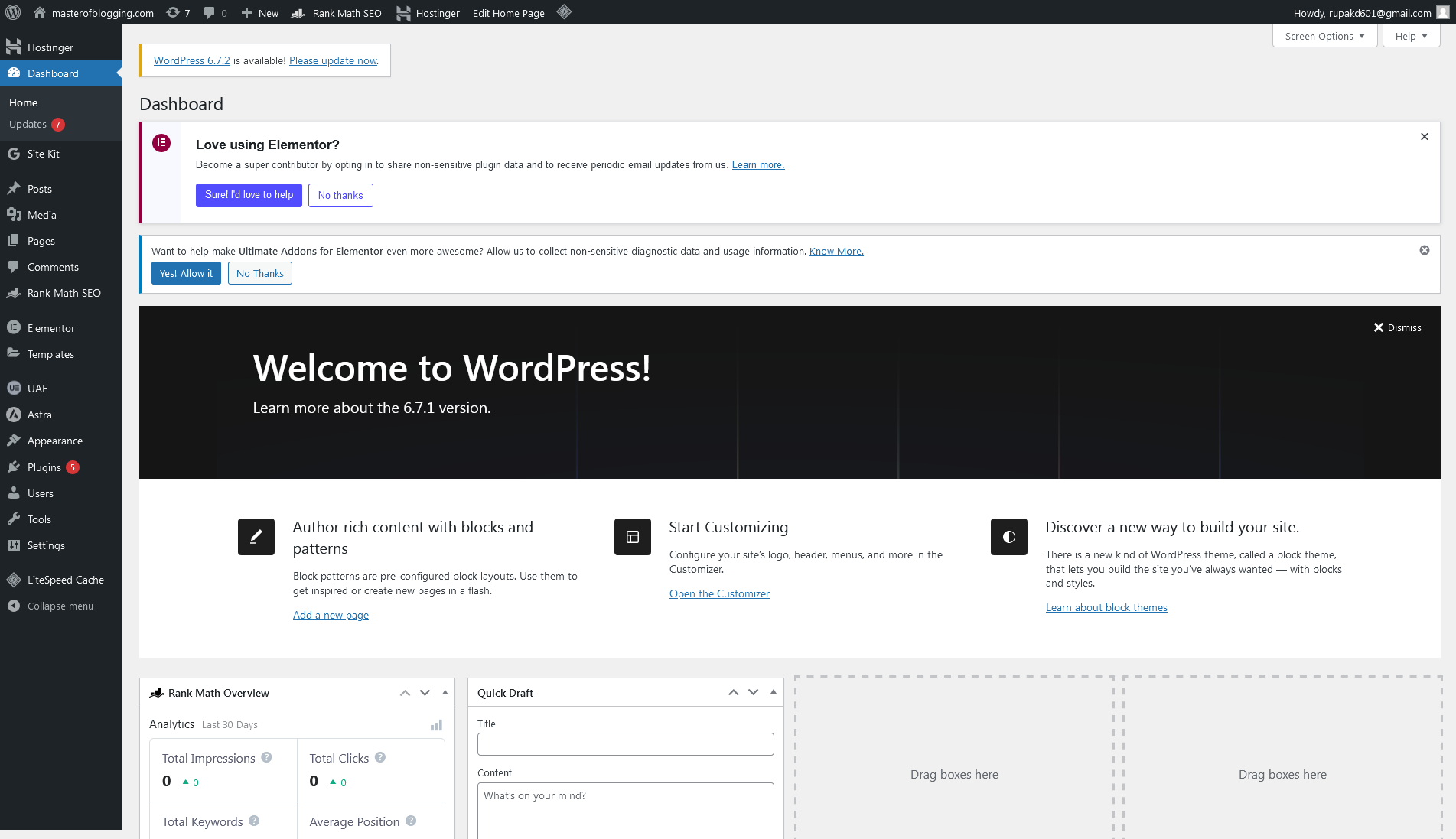Click Learn more about the 6.7.1 version
Viewport: 1456px width, 839px height.
372,408
